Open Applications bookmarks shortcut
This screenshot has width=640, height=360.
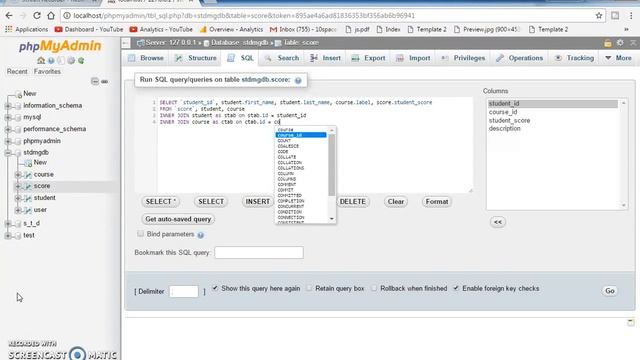coord(27,29)
